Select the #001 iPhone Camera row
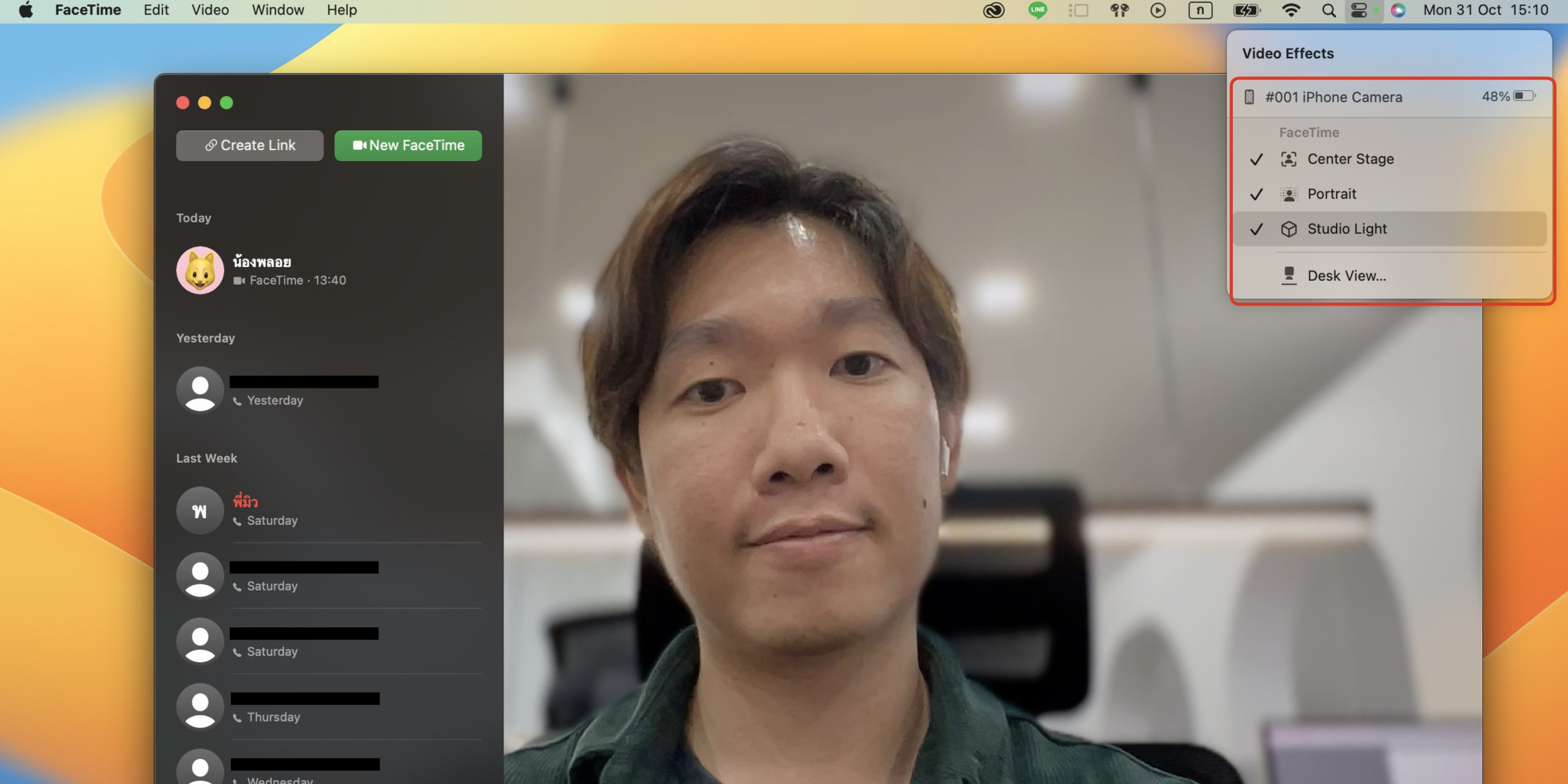 click(x=1333, y=97)
